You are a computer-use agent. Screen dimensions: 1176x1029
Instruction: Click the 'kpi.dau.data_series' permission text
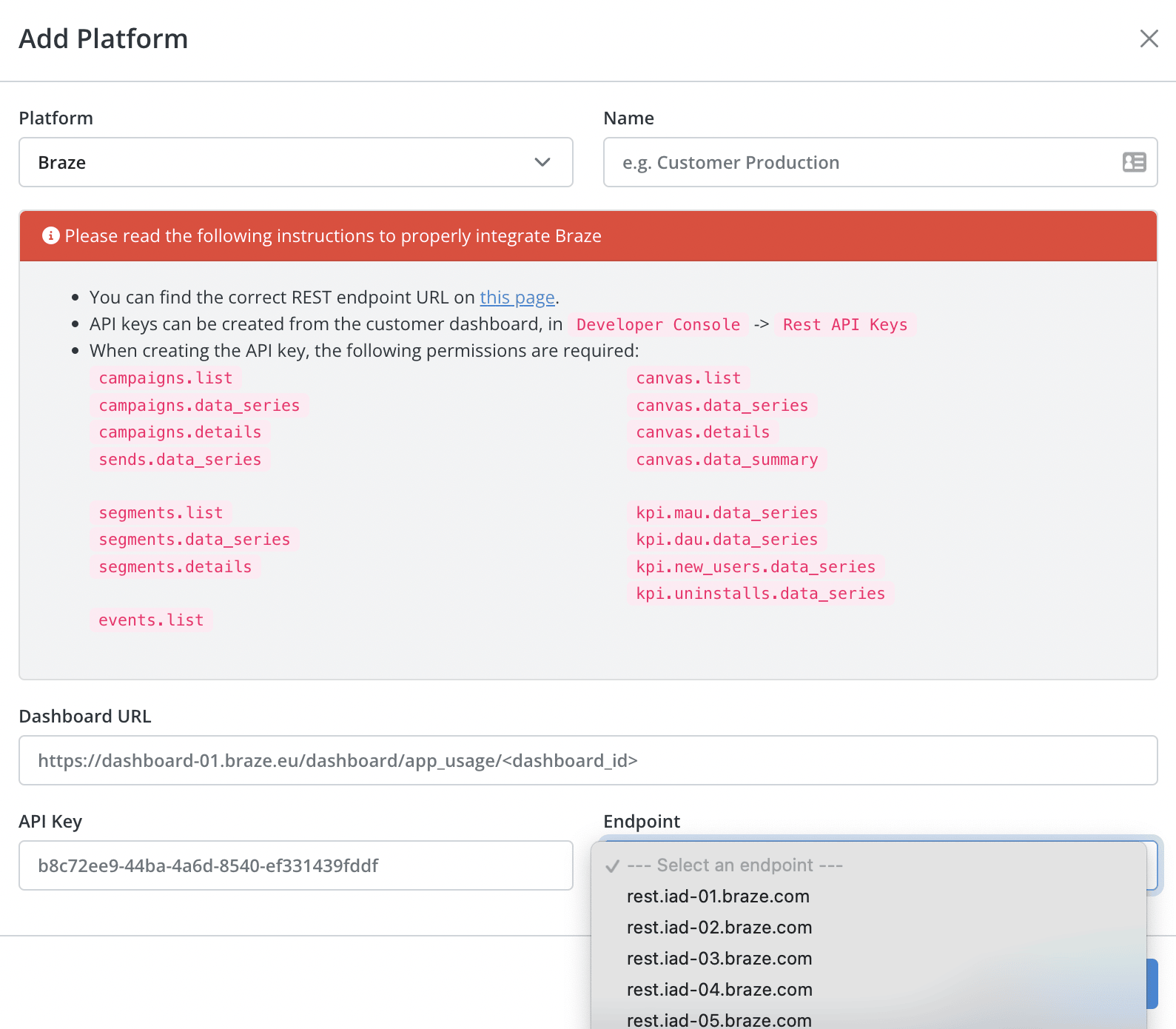[727, 540]
